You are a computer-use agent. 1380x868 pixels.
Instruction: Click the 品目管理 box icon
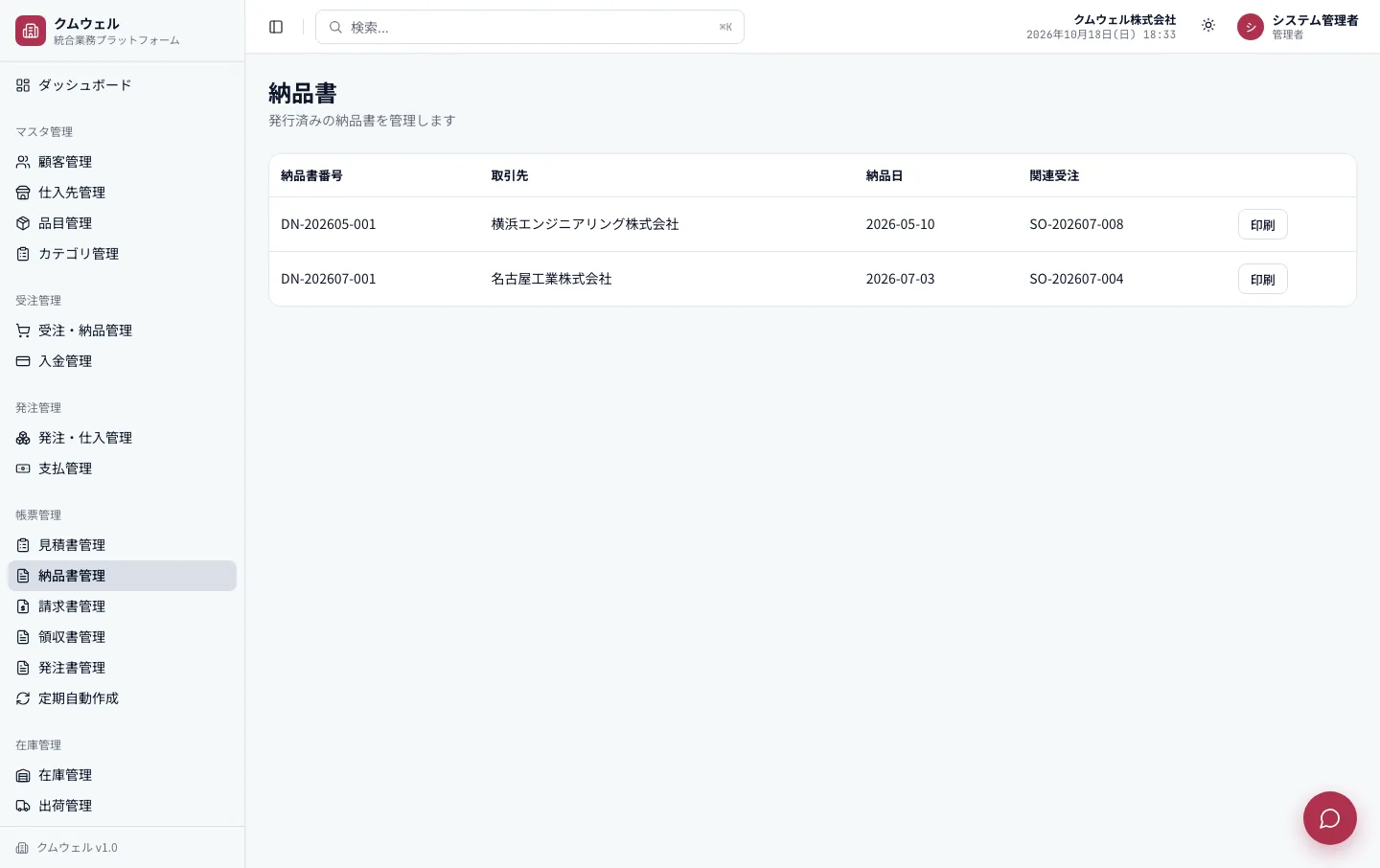coord(23,223)
